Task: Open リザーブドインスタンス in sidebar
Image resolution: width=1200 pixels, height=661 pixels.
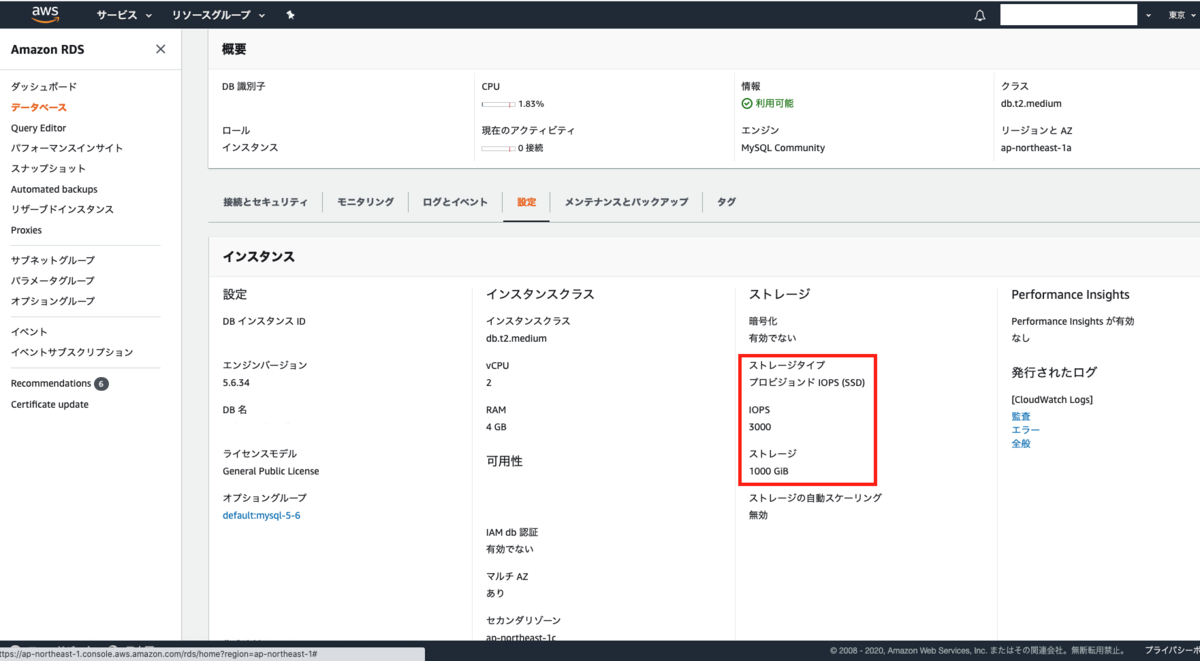Action: 62,209
